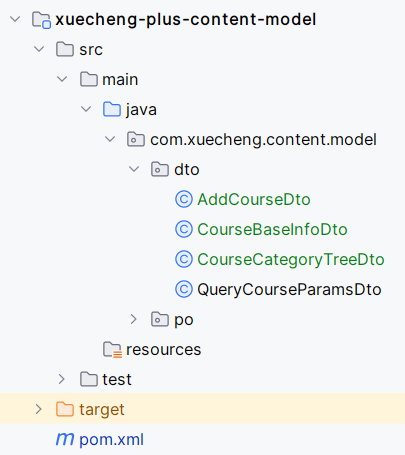The width and height of the screenshot is (405, 455).
Task: Click the xuecheng-plus-content-model module icon
Action: (41, 20)
